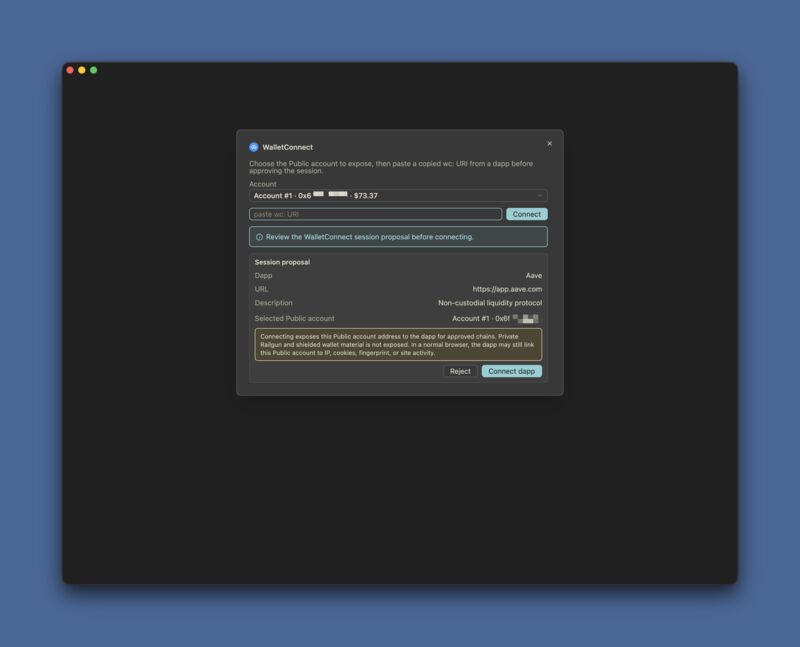800x647 pixels.
Task: Click the 'Session proposal' heading
Action: [282, 262]
